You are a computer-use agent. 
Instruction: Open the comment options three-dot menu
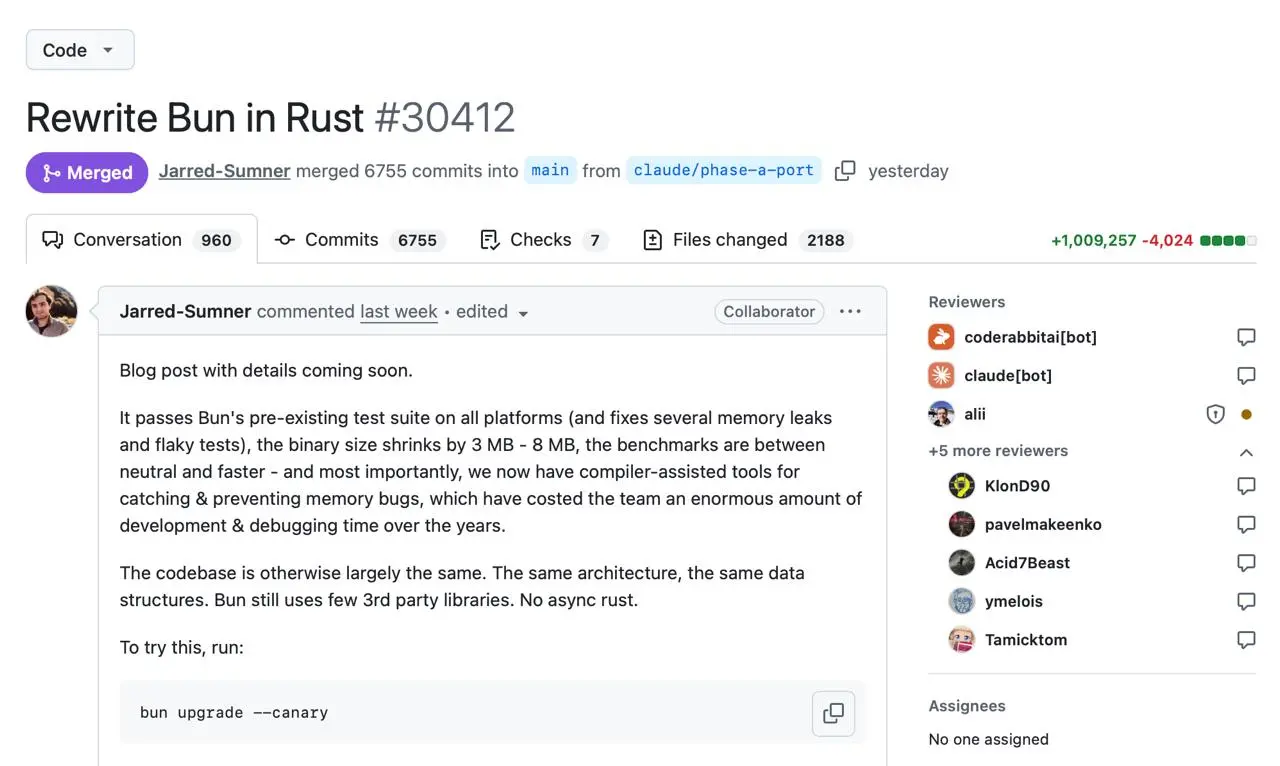pos(851,311)
